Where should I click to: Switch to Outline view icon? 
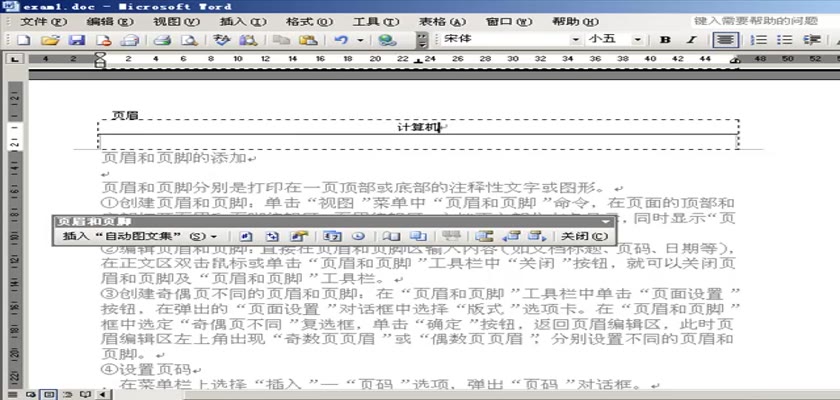point(67,395)
